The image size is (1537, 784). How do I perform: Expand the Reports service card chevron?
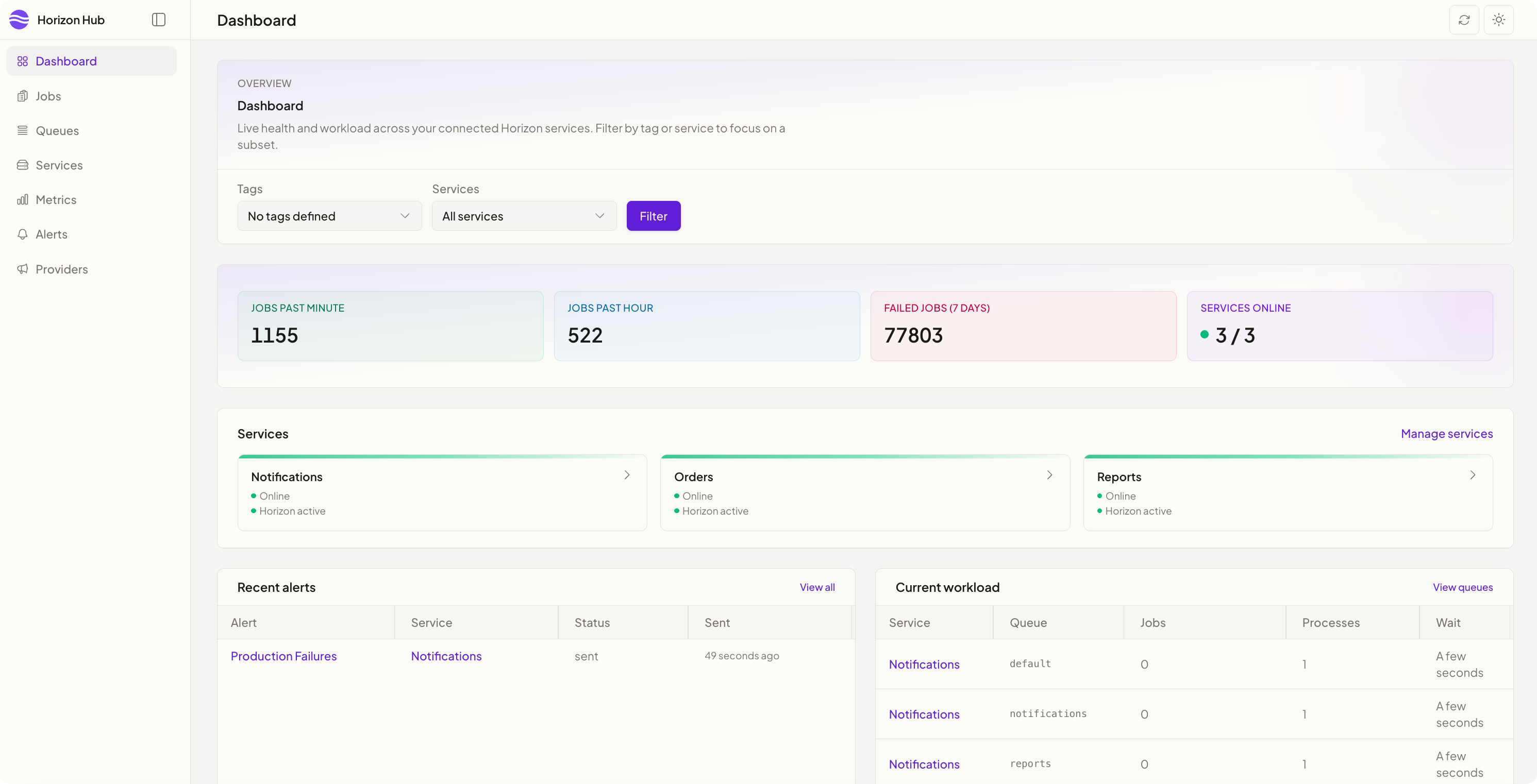click(1473, 475)
